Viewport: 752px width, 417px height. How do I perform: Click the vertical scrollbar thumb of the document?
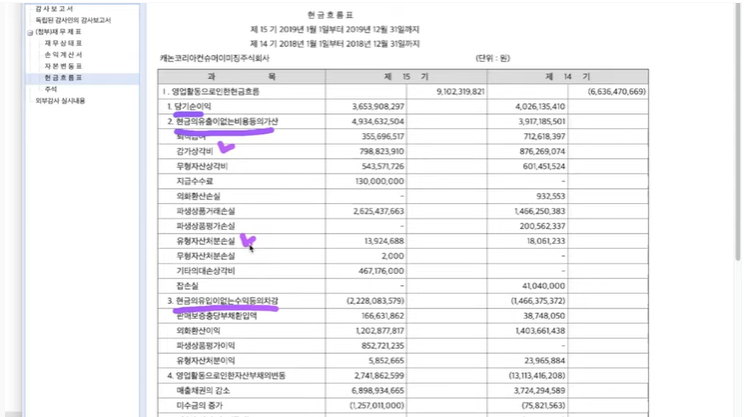click(738, 132)
